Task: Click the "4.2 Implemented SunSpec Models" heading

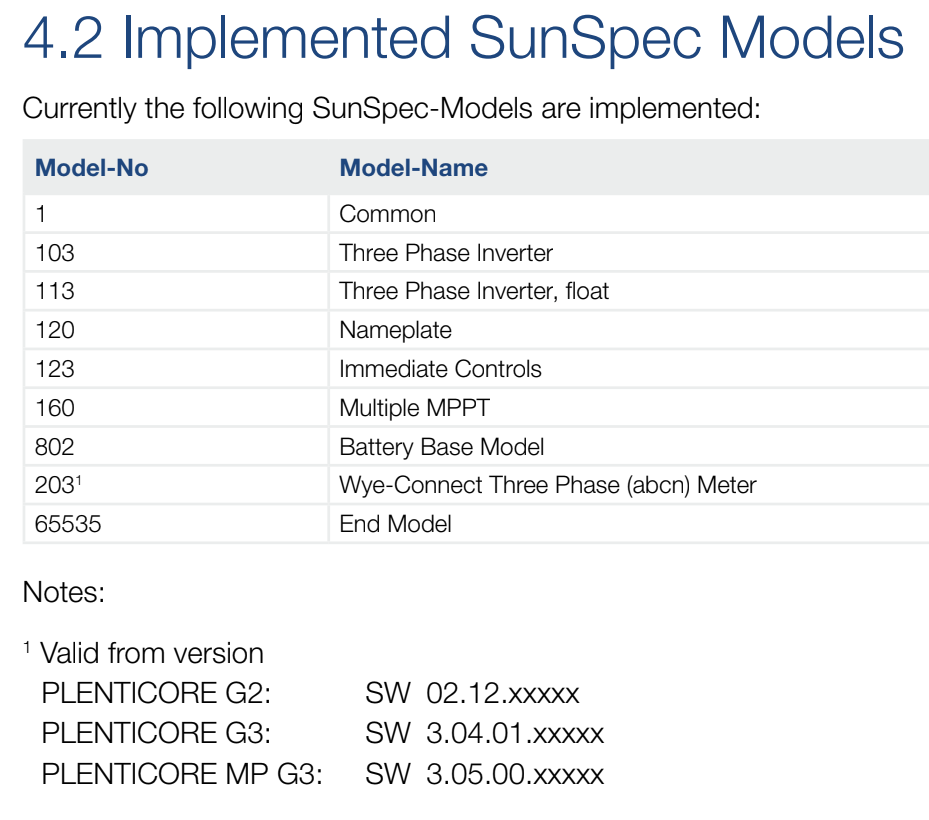Action: click(x=463, y=39)
